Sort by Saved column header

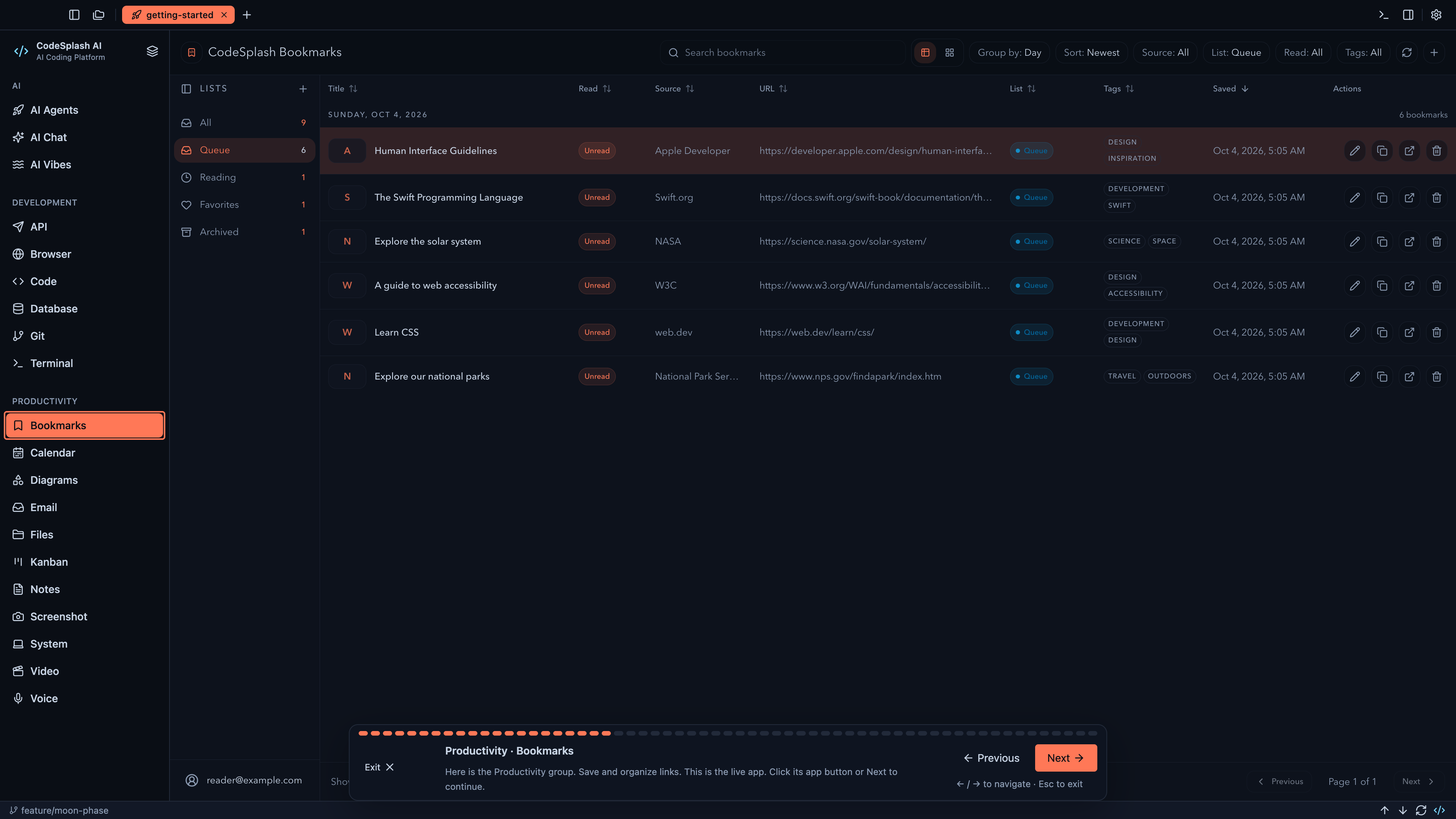coord(1230,89)
